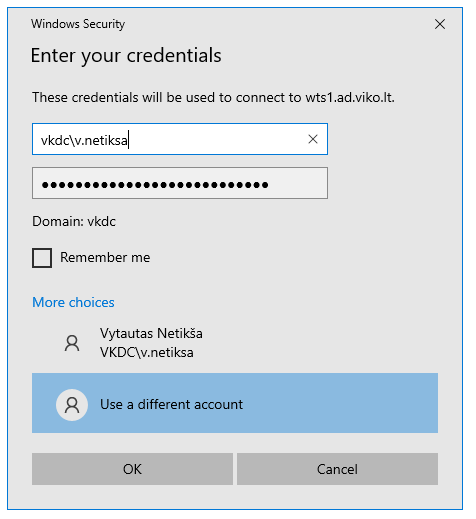Click the person icon beside Vytautas Netikša
The width and height of the screenshot is (476, 519).
tap(72, 343)
